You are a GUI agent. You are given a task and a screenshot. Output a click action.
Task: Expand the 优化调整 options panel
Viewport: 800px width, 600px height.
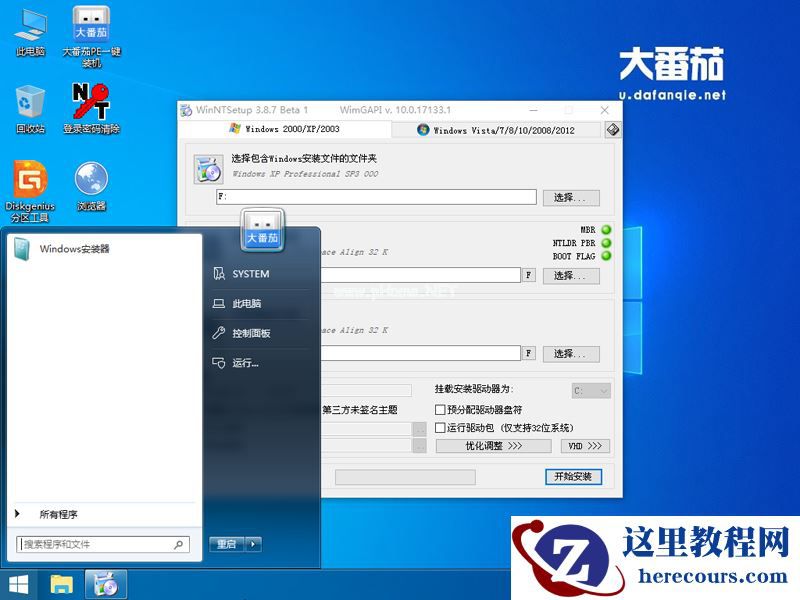click(495, 446)
